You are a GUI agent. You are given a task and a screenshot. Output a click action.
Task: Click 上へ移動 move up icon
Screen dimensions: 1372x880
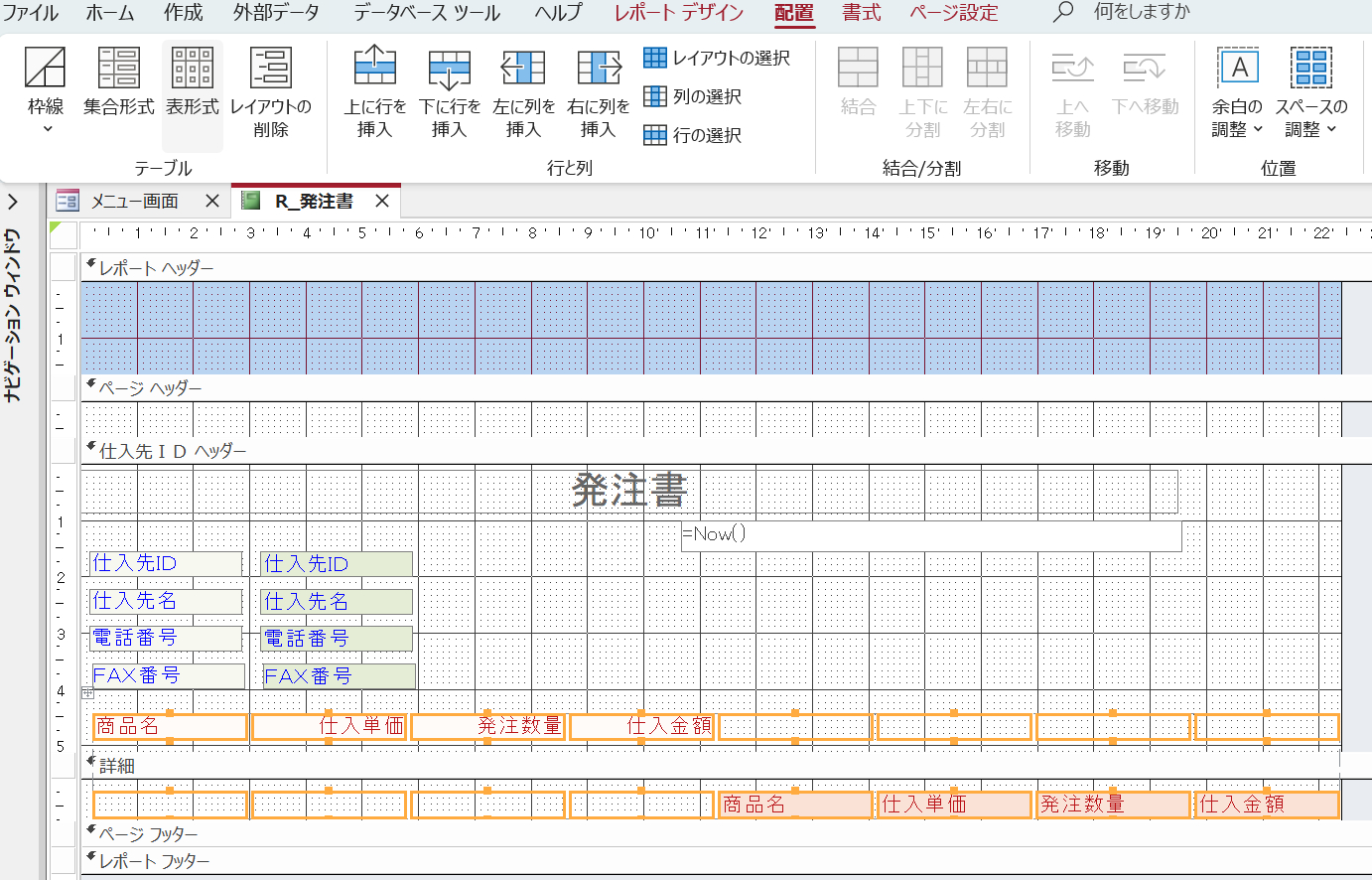pyautogui.click(x=1072, y=92)
